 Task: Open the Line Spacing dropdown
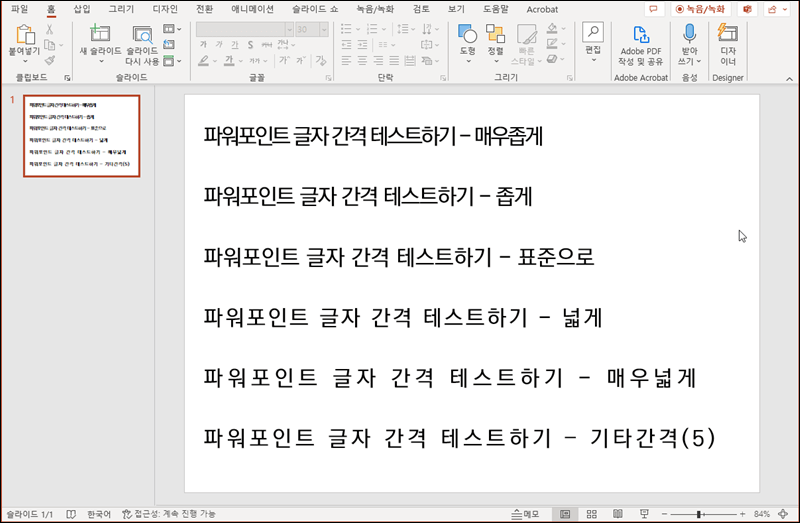[406, 29]
